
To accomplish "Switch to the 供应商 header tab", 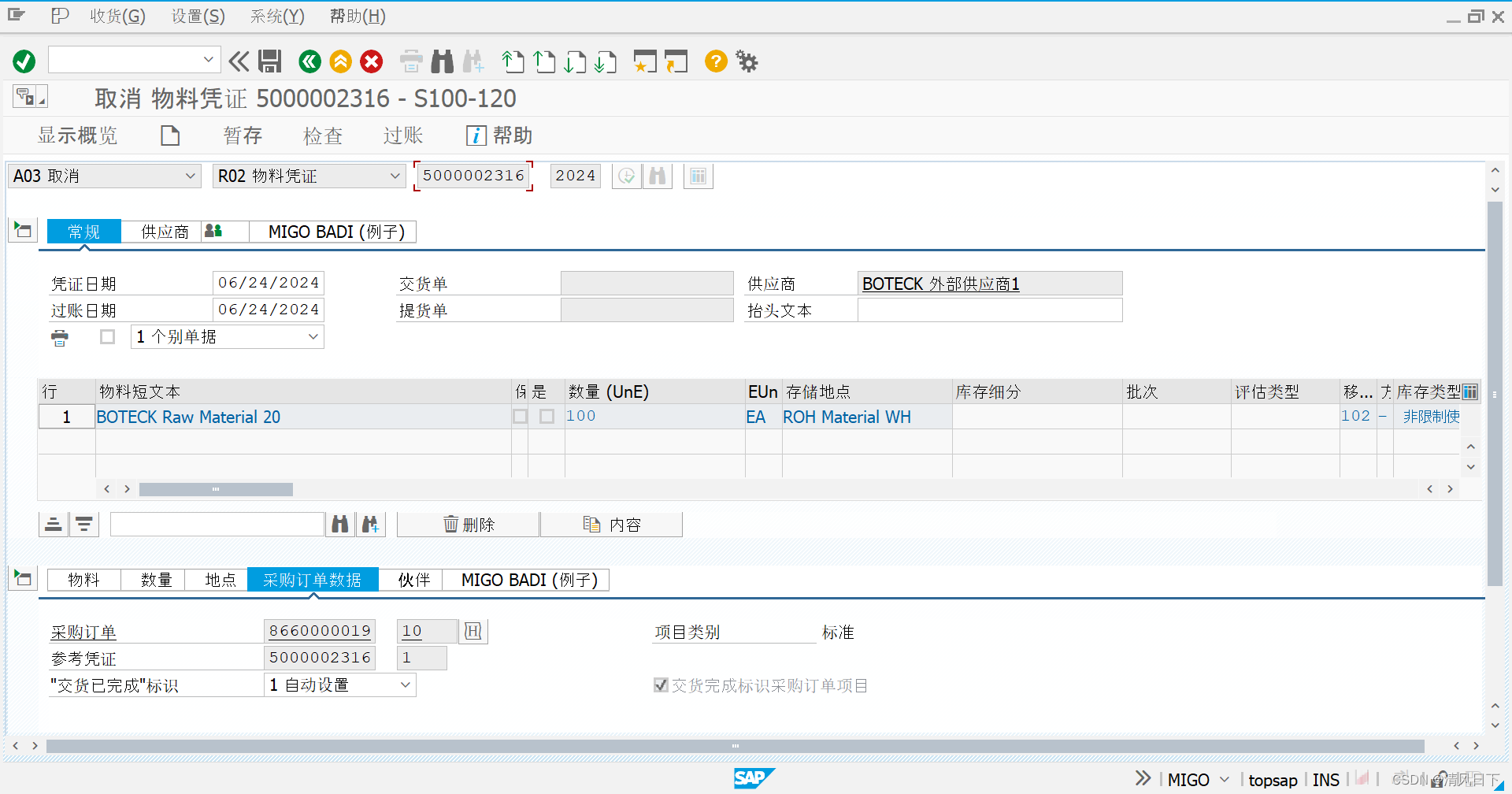I will pyautogui.click(x=165, y=232).
